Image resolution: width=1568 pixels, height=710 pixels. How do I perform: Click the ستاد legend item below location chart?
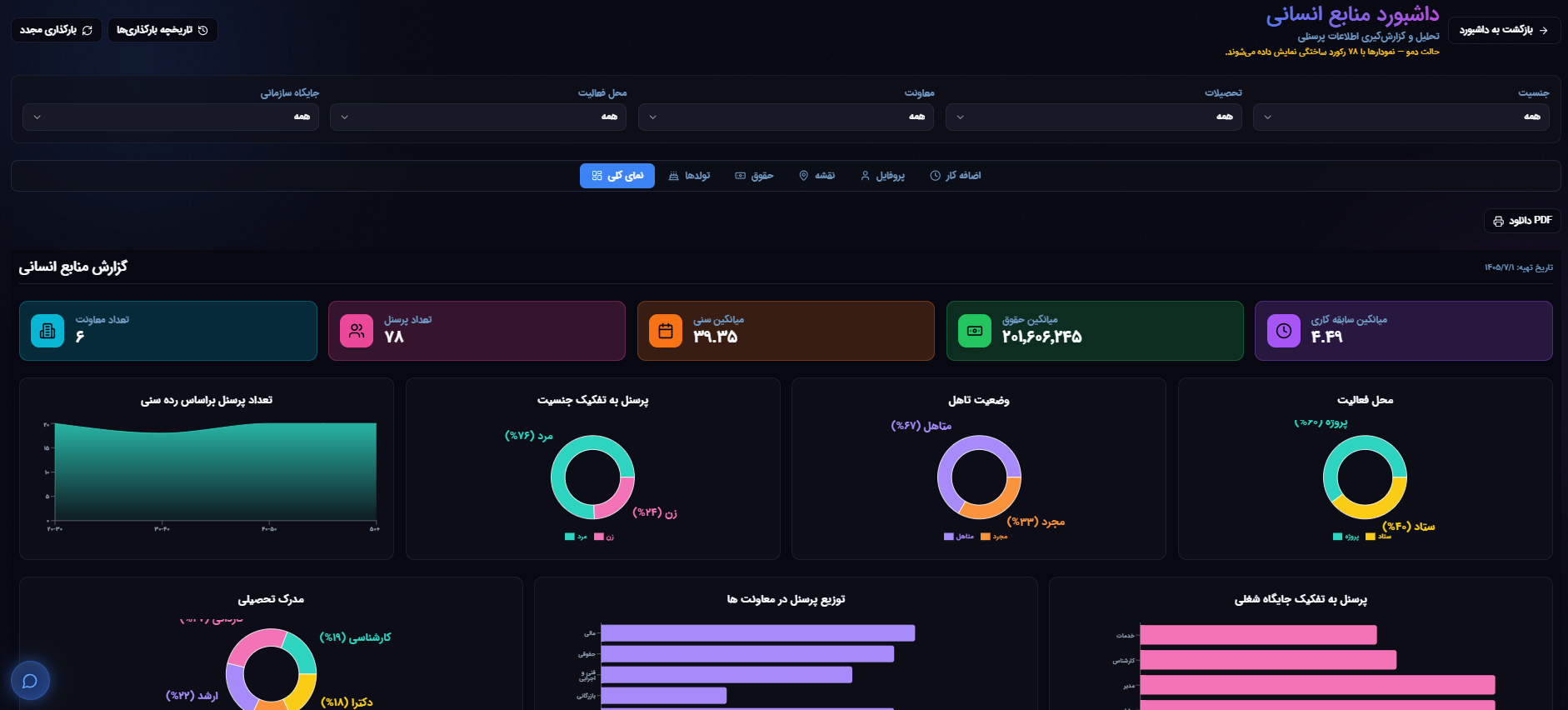(1379, 537)
